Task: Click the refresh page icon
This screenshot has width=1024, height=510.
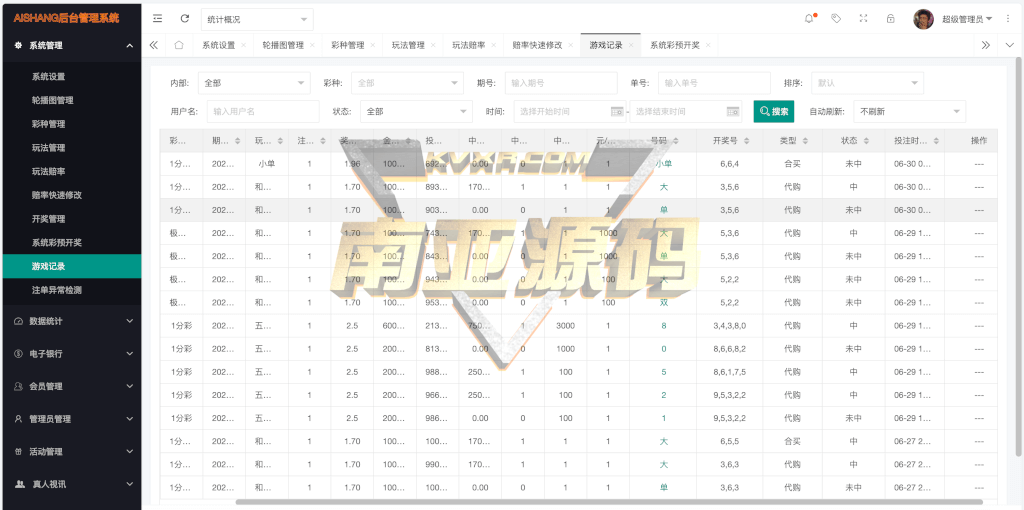Action: pyautogui.click(x=185, y=19)
